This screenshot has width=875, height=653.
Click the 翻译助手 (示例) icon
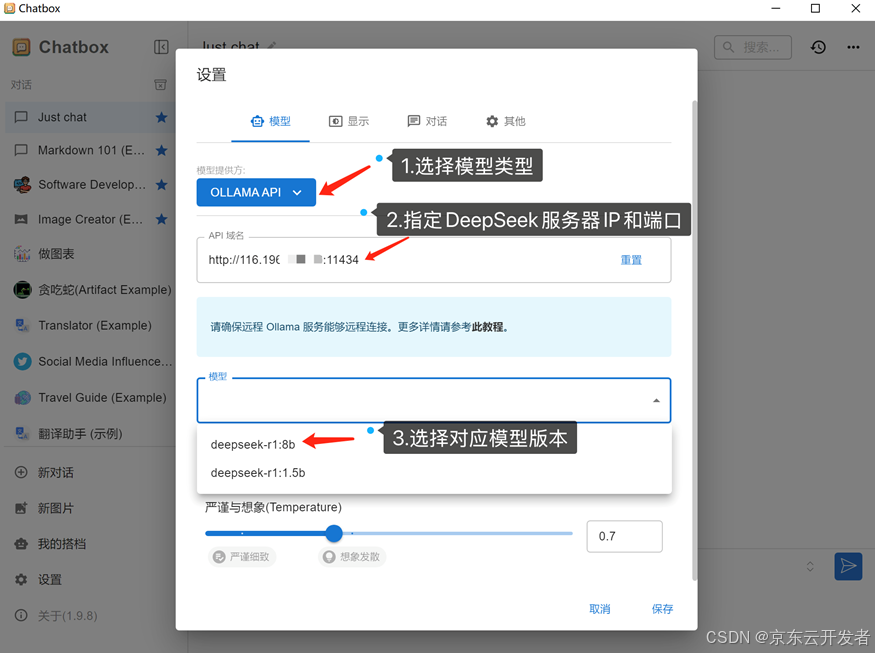click(x=22, y=434)
